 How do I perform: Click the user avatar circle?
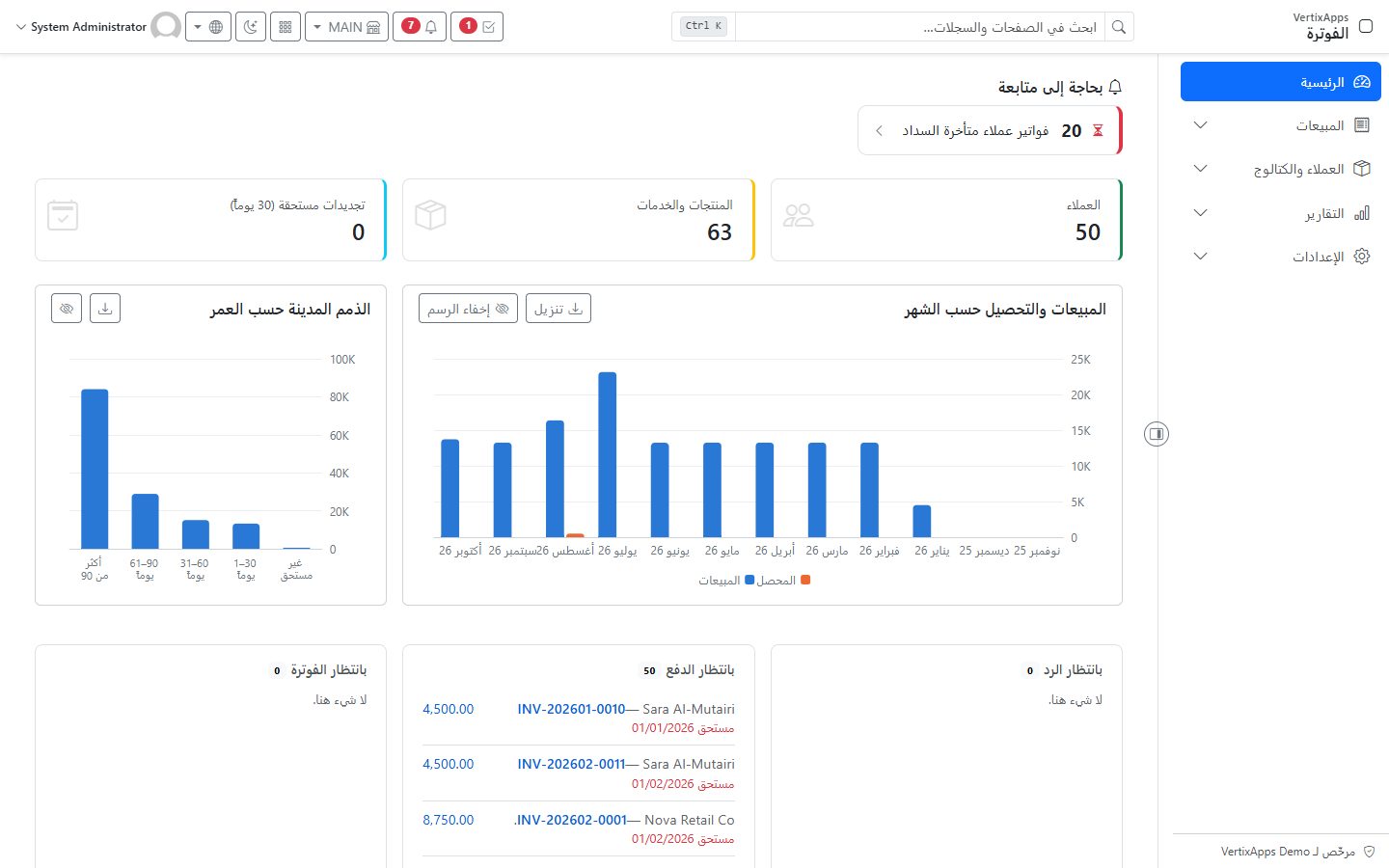(166, 27)
